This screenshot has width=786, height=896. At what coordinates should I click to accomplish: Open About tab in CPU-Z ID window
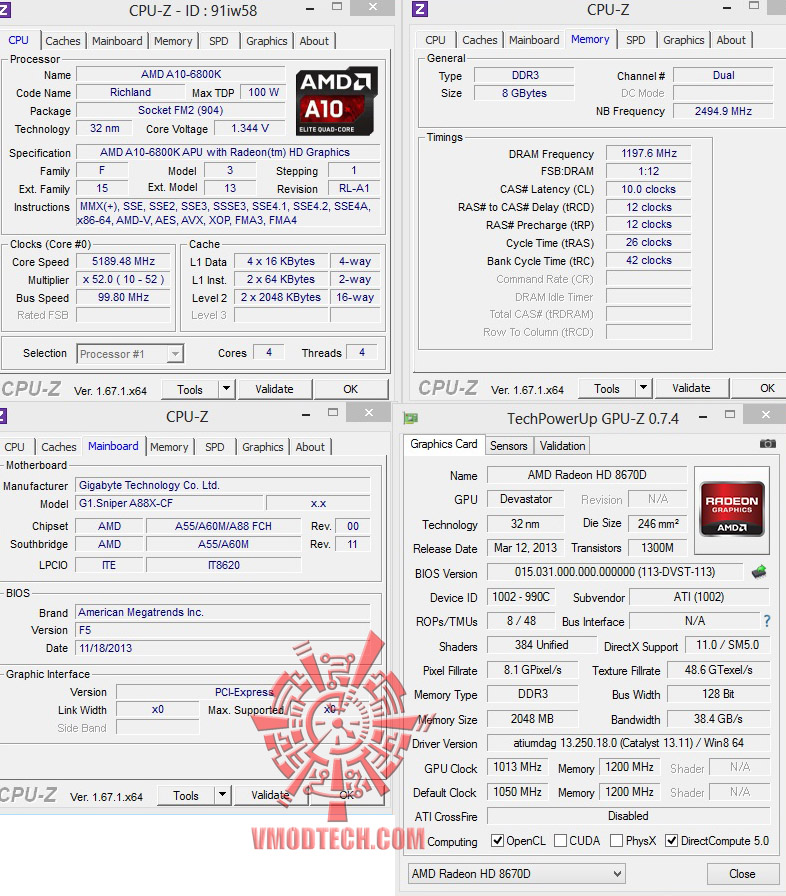(x=314, y=41)
